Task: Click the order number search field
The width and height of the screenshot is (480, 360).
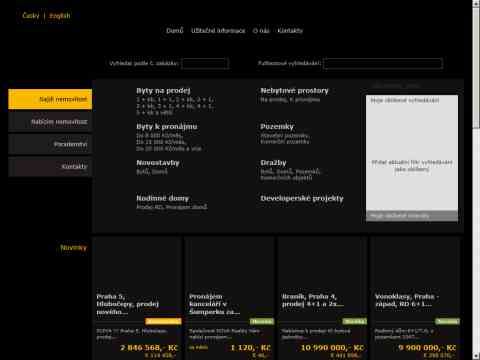Action: point(205,63)
